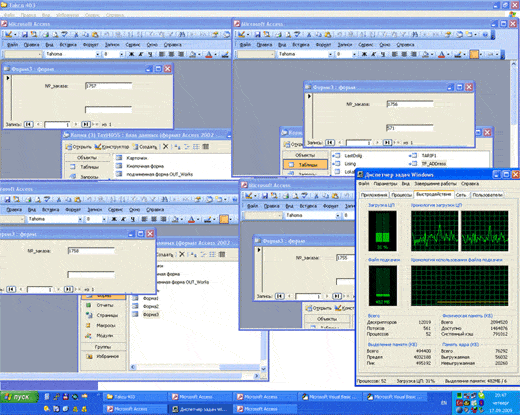Open Tahoma font dropdown in order 1758 window
The image size is (520, 415).
click(x=80, y=219)
